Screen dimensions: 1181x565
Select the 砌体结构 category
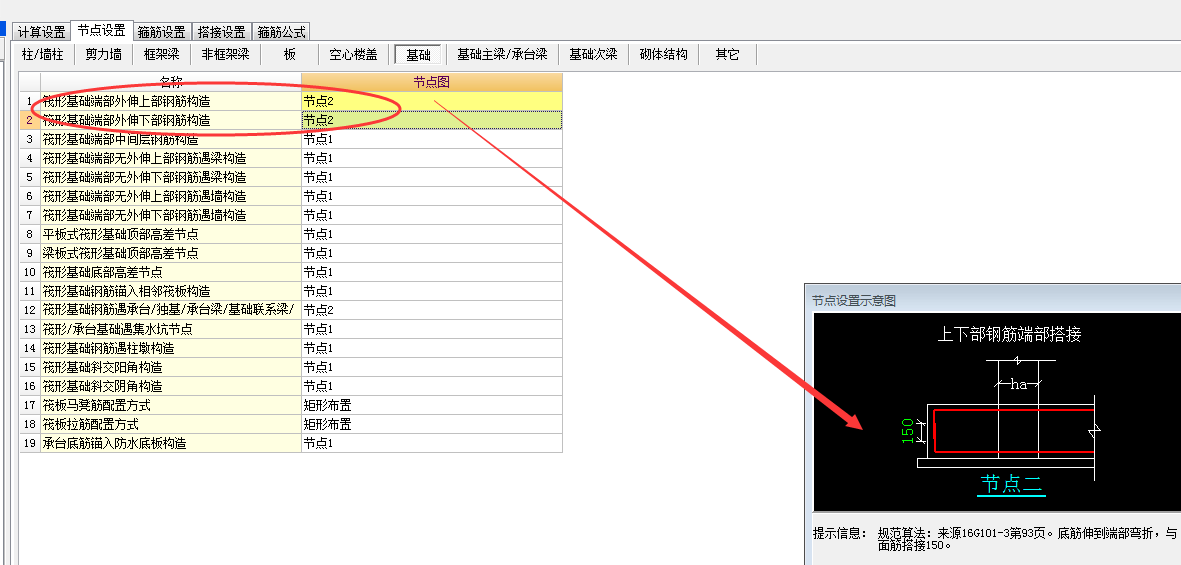tap(664, 54)
